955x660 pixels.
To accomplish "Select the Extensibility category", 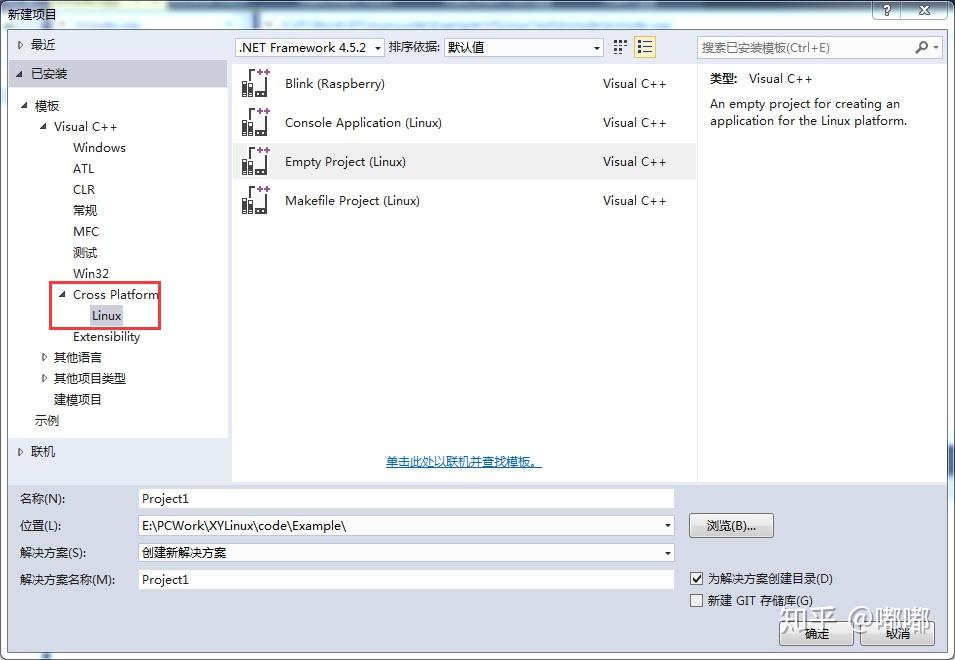I will coord(106,336).
